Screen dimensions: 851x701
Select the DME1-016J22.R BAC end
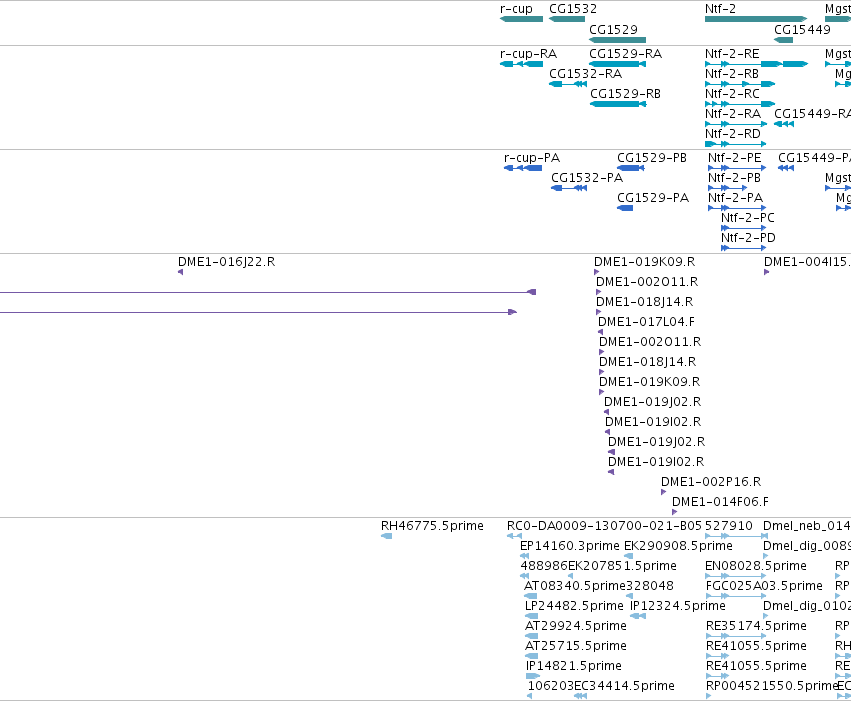[180, 272]
